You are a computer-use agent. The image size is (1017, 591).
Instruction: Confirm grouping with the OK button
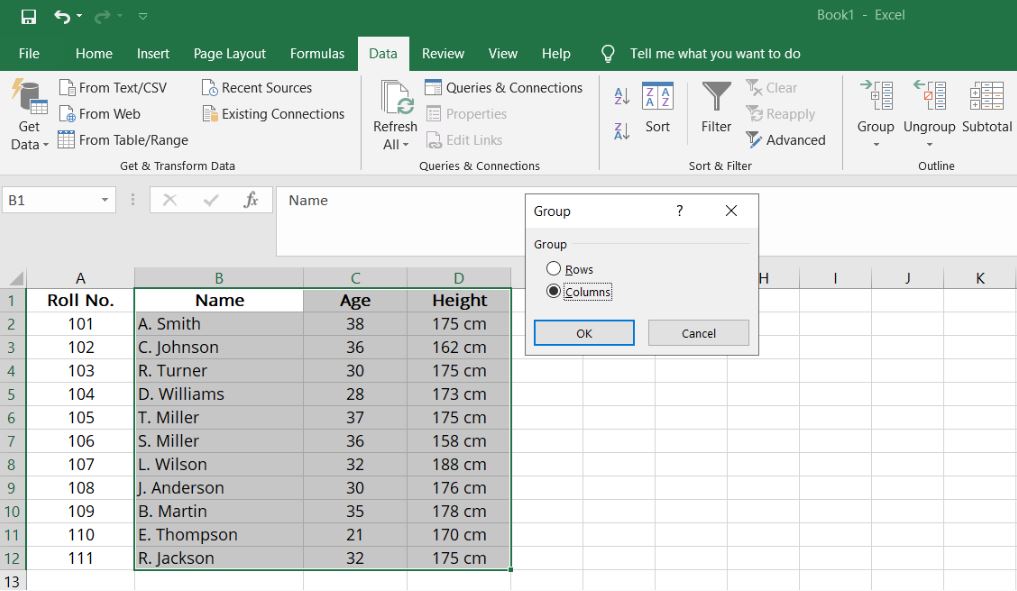click(584, 333)
